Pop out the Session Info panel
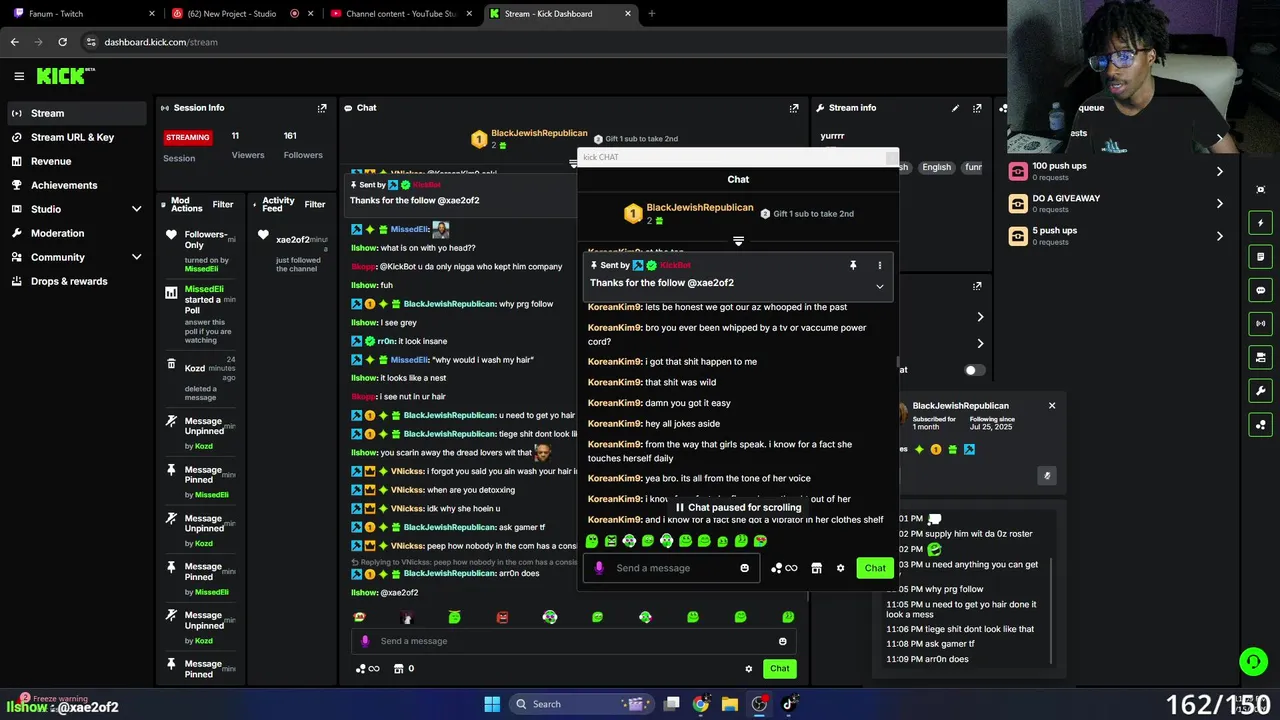Viewport: 1280px width, 720px height. point(322,108)
